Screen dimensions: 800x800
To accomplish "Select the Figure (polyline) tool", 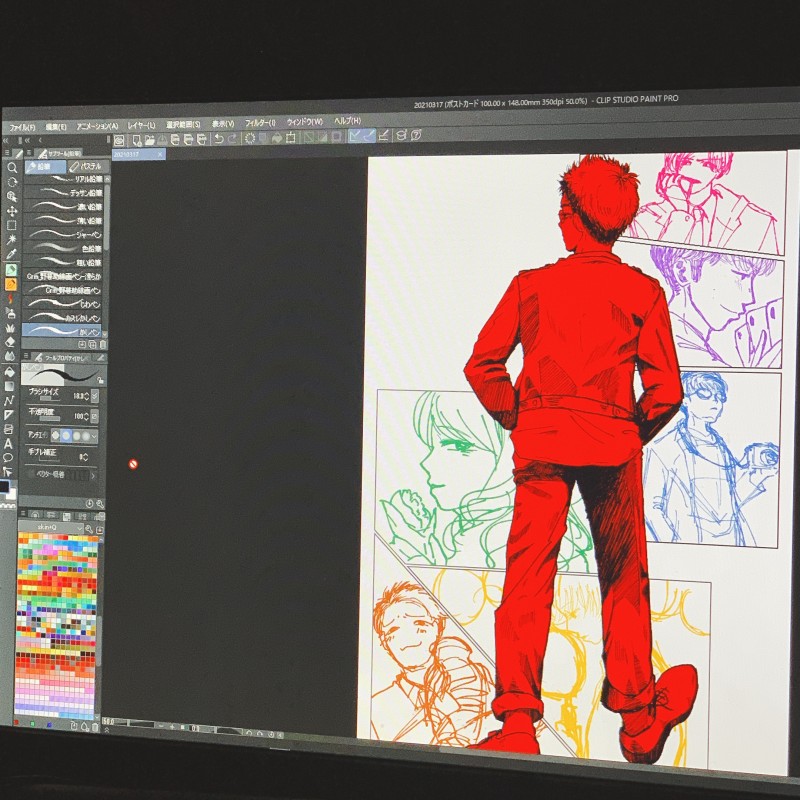I will [x=9, y=401].
